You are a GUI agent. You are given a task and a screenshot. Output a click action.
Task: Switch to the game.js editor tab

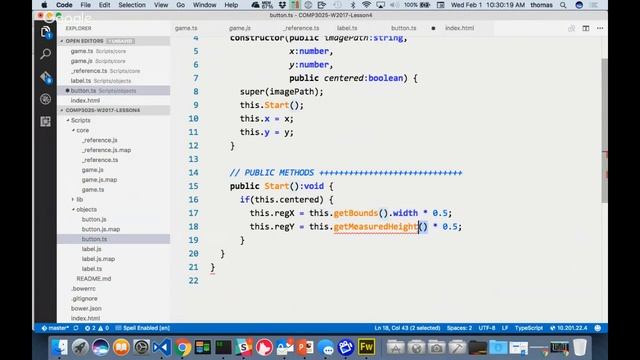click(240, 28)
